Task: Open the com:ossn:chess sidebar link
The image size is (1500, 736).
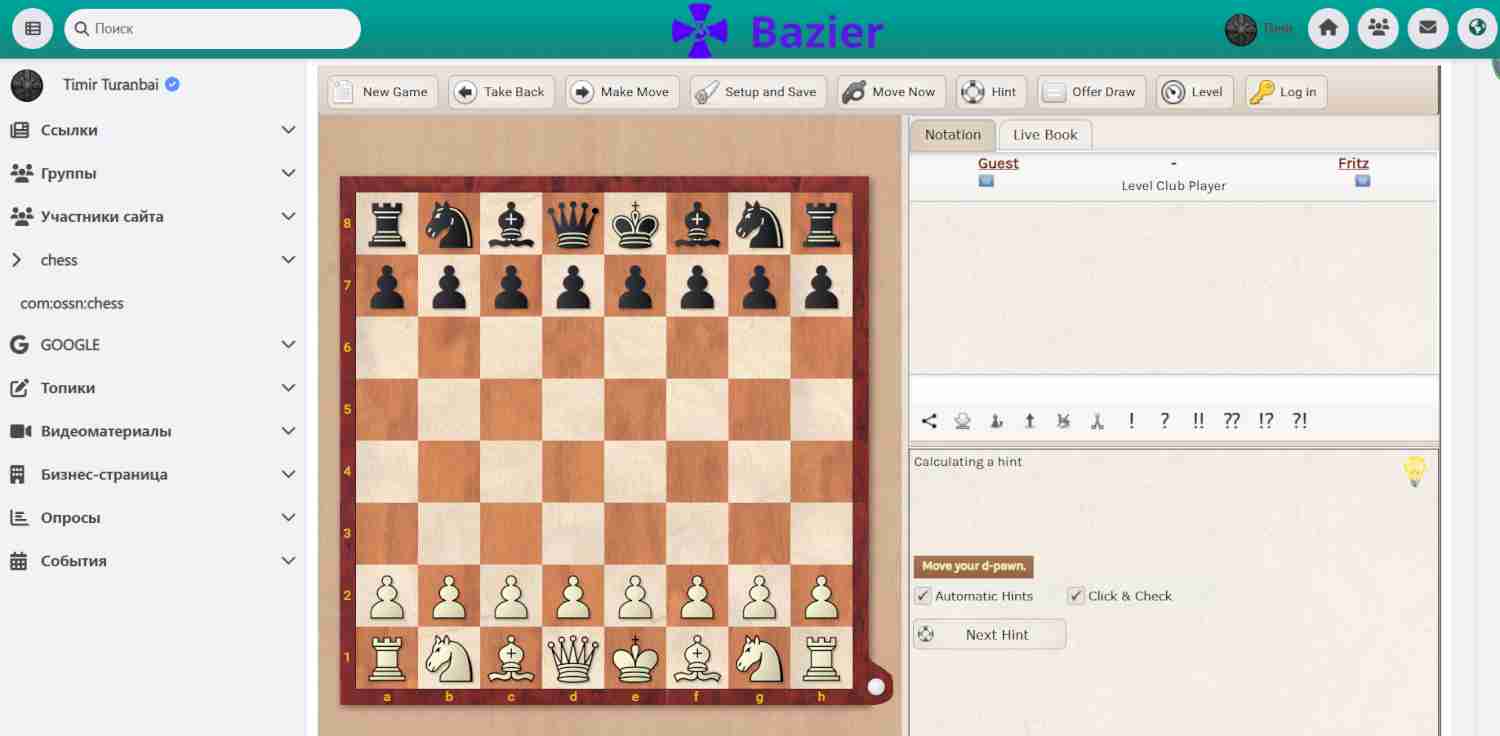Action: (x=72, y=303)
